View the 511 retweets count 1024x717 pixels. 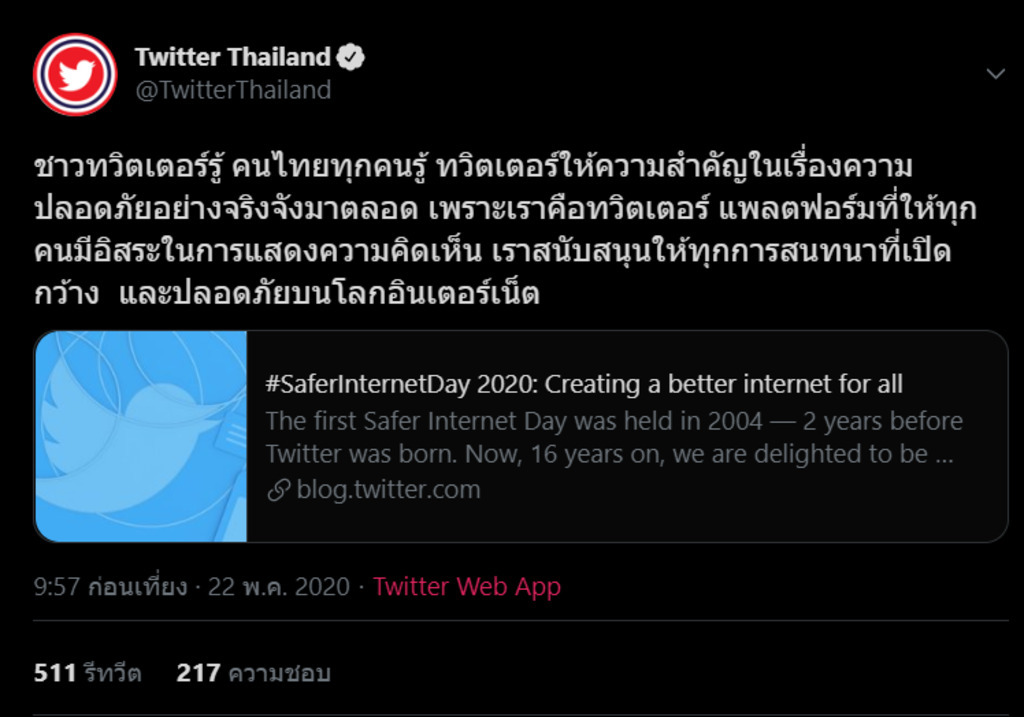55,673
